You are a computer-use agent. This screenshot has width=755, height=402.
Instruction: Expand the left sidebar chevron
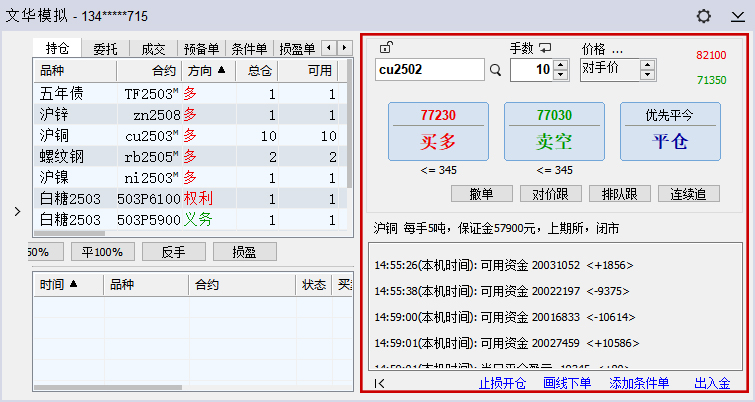17,211
